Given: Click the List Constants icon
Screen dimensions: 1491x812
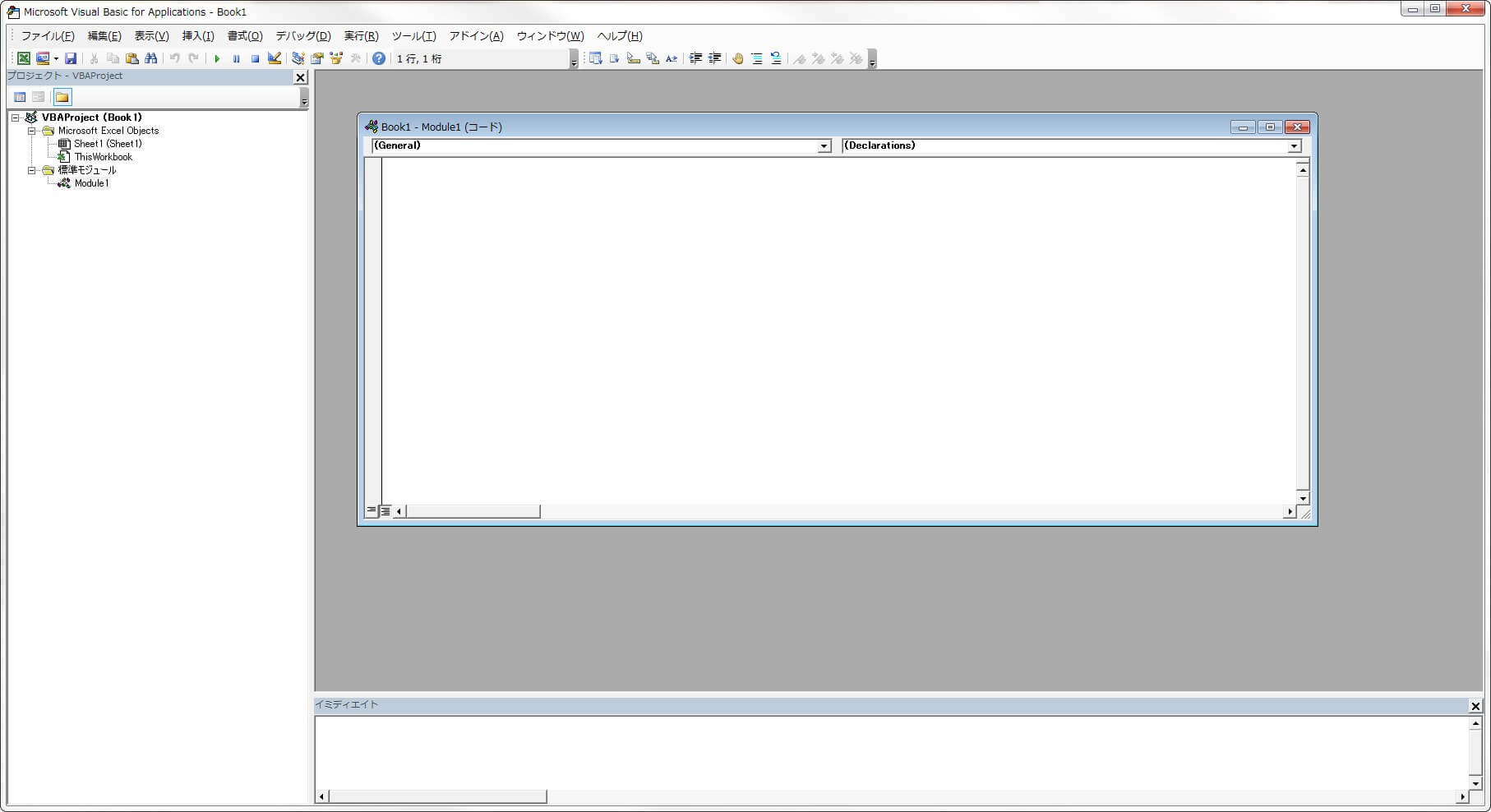Looking at the screenshot, I should click(x=614, y=58).
